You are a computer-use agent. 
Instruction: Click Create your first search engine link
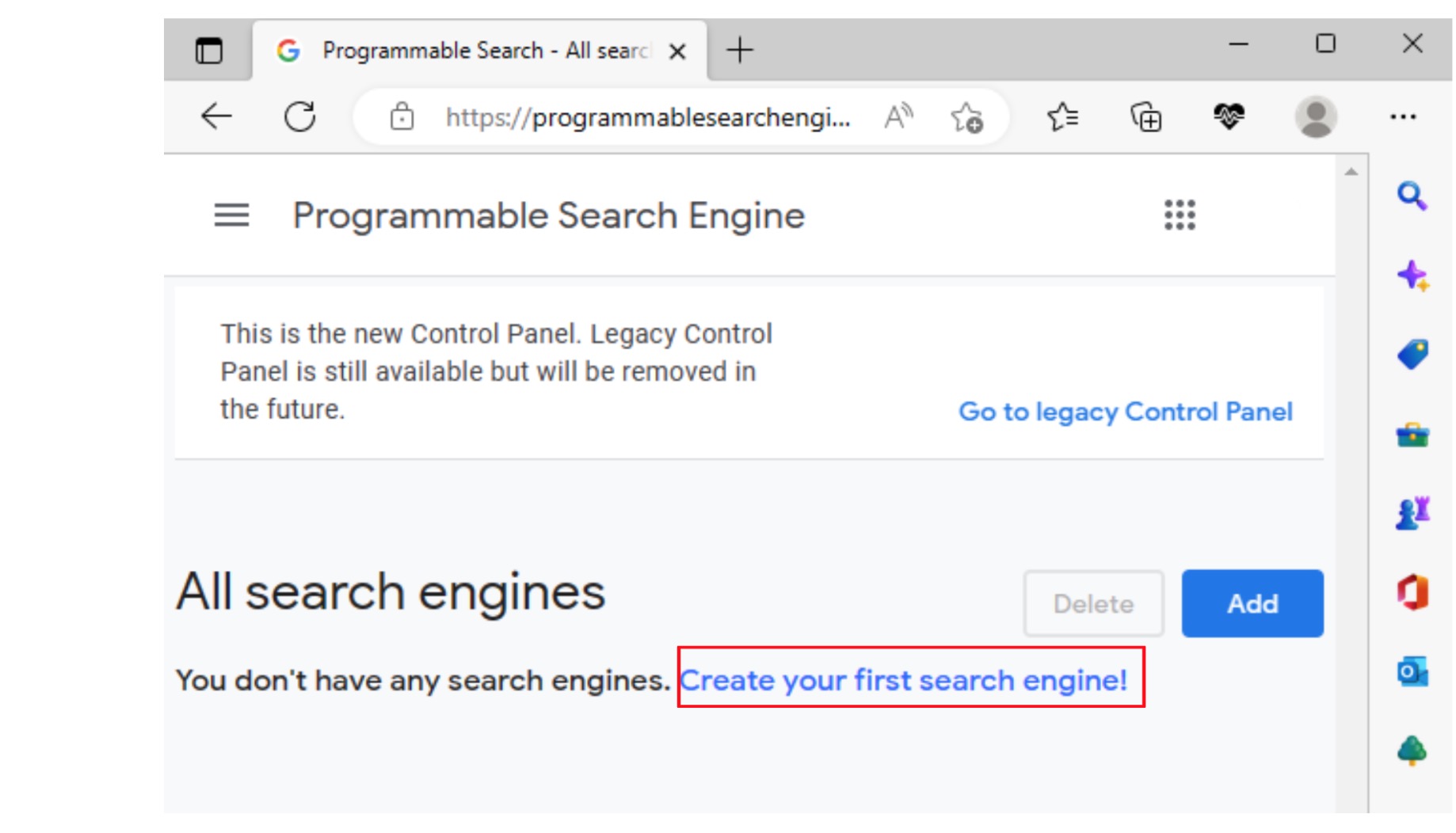point(908,679)
